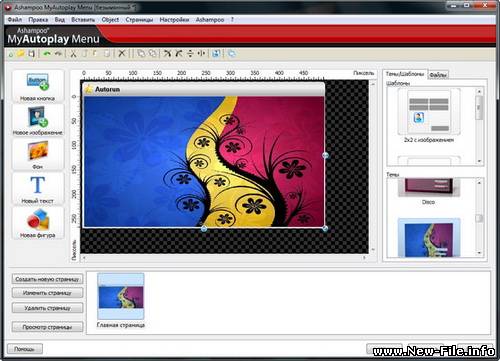
Task: Click the last blue toolbar icon
Action: click(231, 53)
